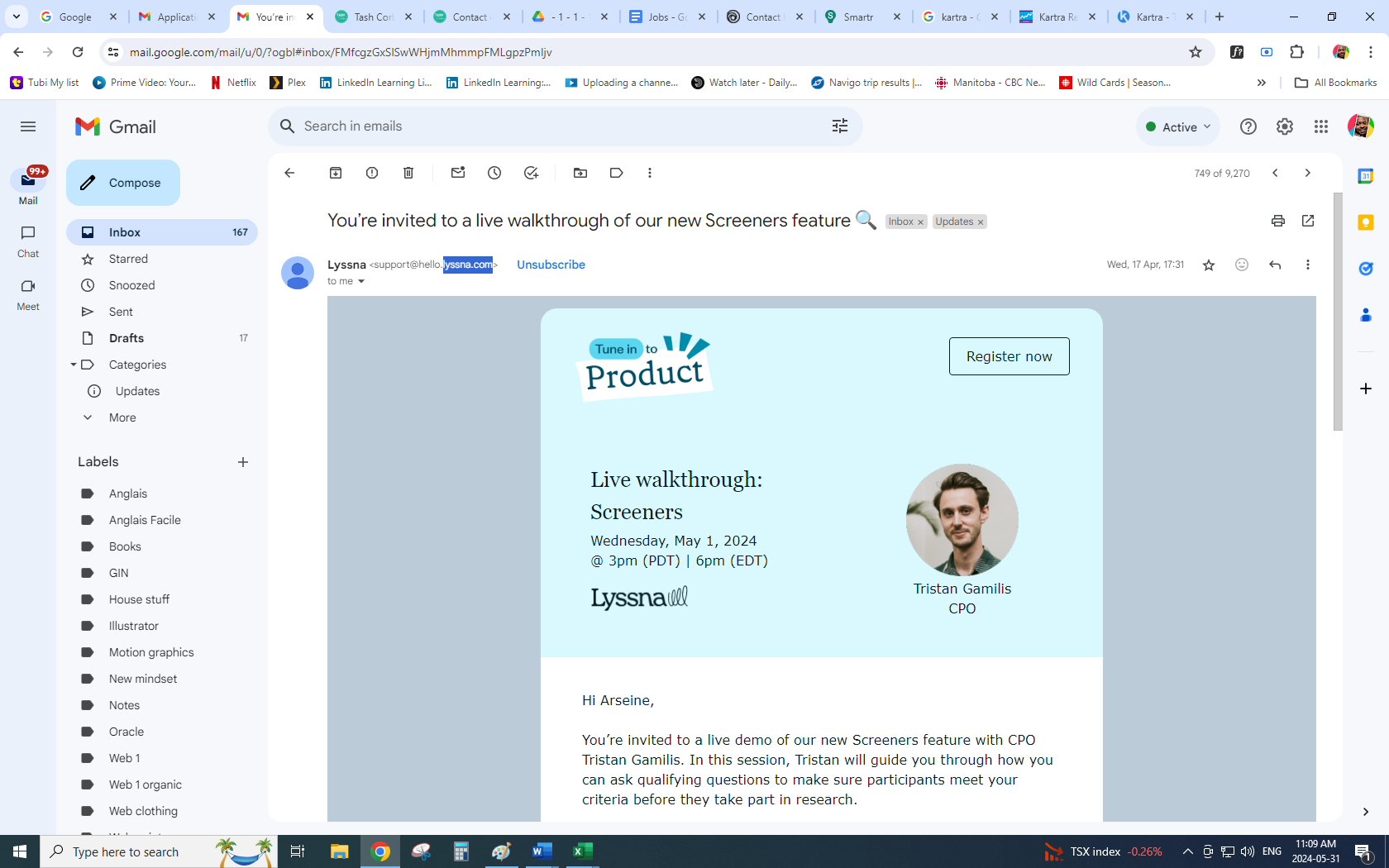Click the Register now button
The height and width of the screenshot is (868, 1389).
(1009, 356)
